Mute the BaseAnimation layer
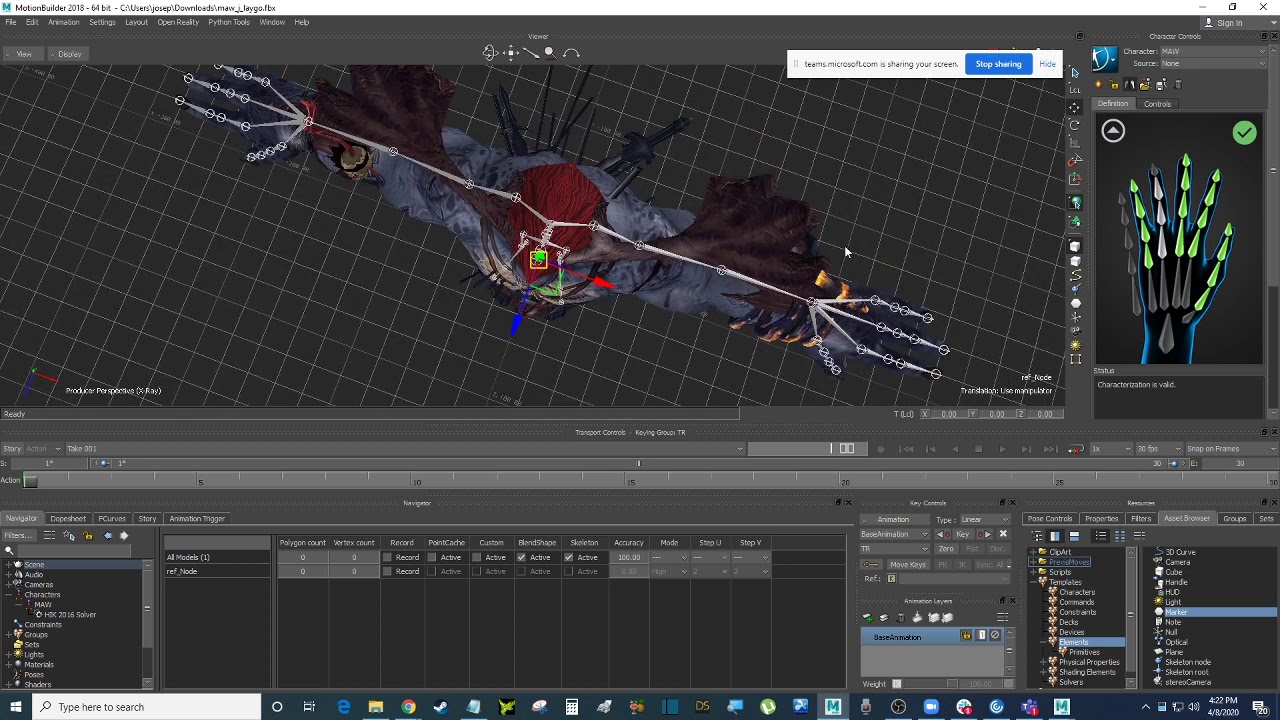The image size is (1280, 720). [995, 634]
